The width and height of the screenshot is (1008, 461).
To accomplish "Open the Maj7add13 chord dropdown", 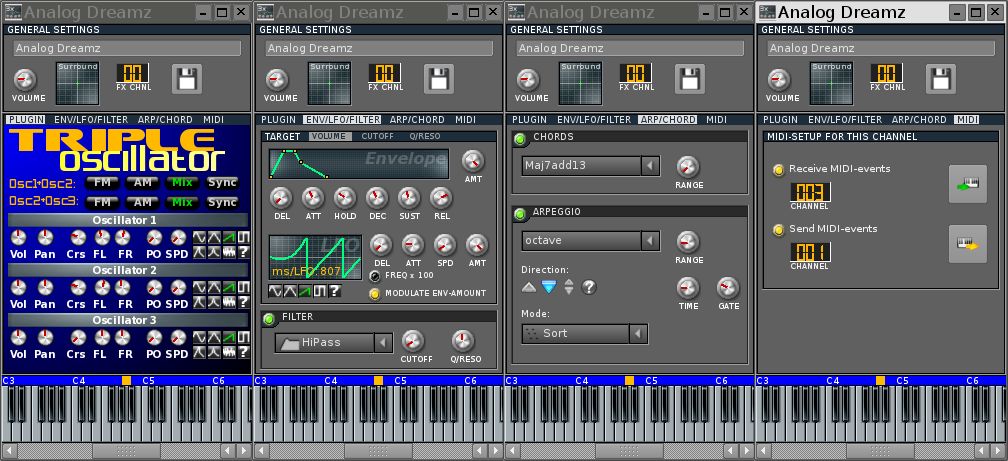I will pyautogui.click(x=591, y=166).
